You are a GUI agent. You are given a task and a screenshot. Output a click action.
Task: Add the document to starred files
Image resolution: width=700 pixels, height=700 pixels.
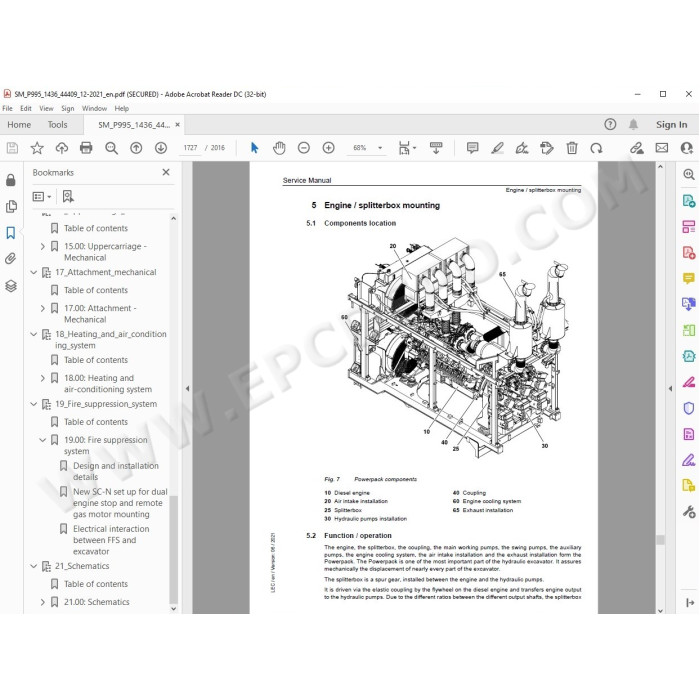pos(37,148)
